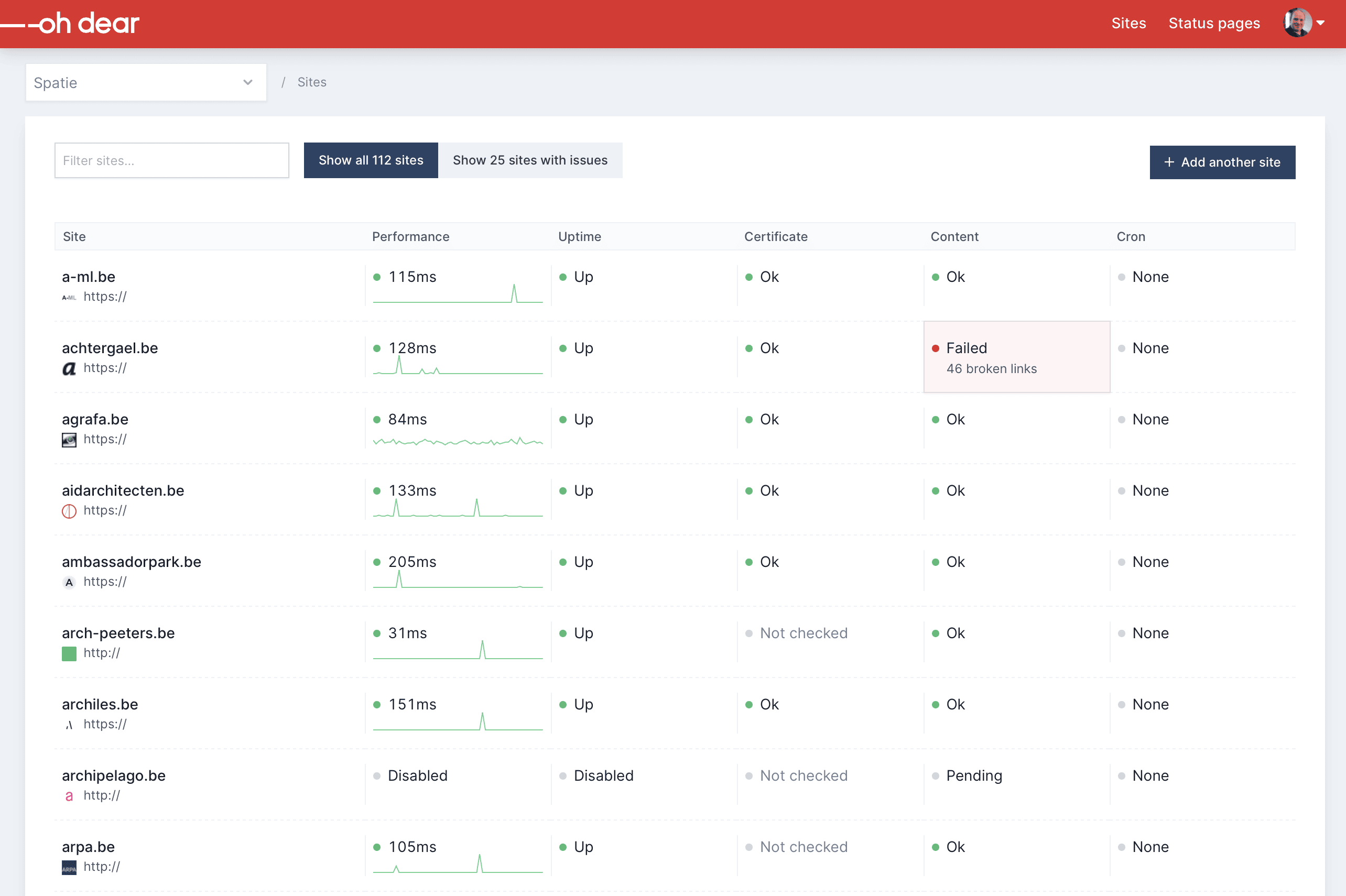Click the Performance column header
The width and height of the screenshot is (1346, 896).
[410, 236]
